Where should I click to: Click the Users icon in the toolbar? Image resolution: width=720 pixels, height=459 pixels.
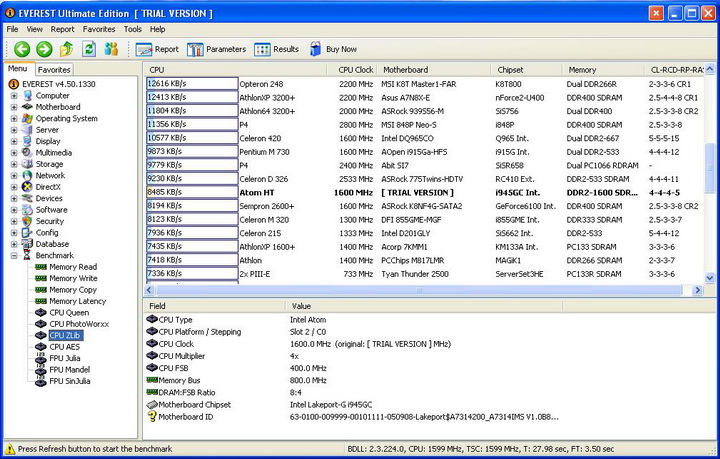click(111, 49)
